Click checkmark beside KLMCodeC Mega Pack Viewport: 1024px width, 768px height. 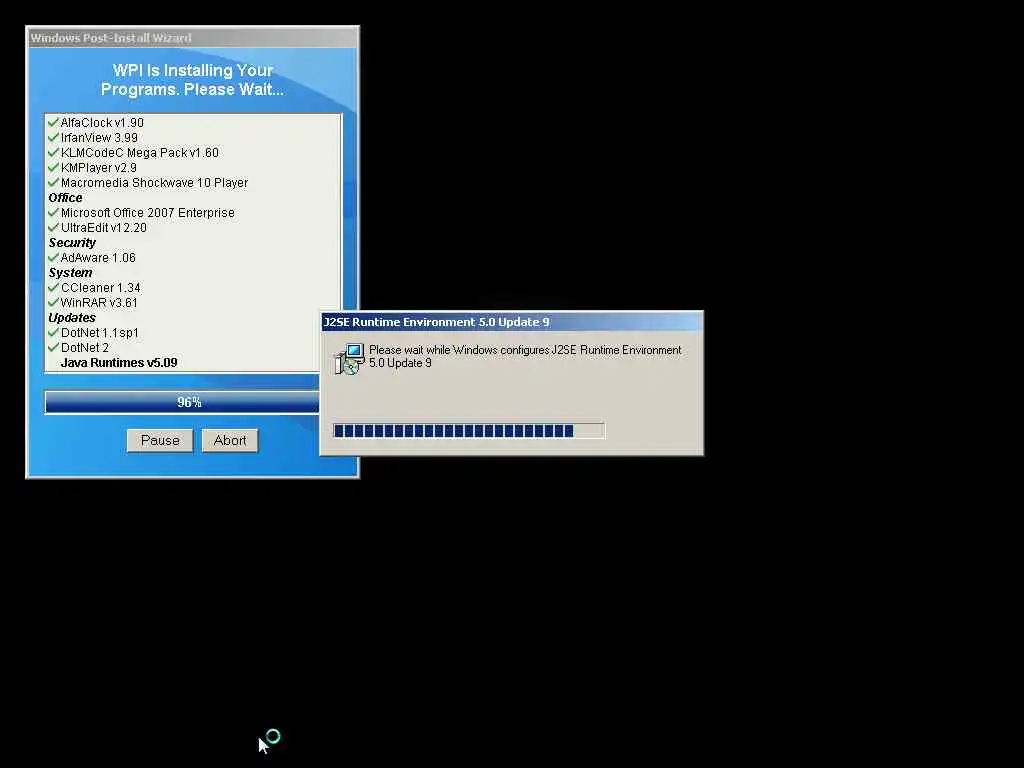click(x=54, y=152)
